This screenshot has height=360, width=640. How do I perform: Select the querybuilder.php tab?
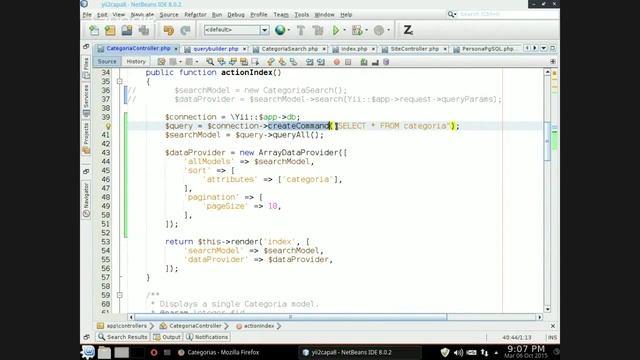coord(216,49)
